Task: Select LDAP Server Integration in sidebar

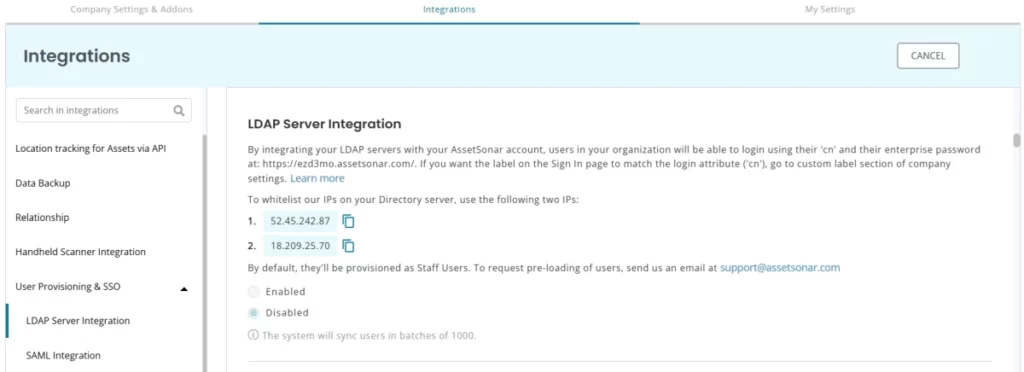Action: [x=78, y=320]
